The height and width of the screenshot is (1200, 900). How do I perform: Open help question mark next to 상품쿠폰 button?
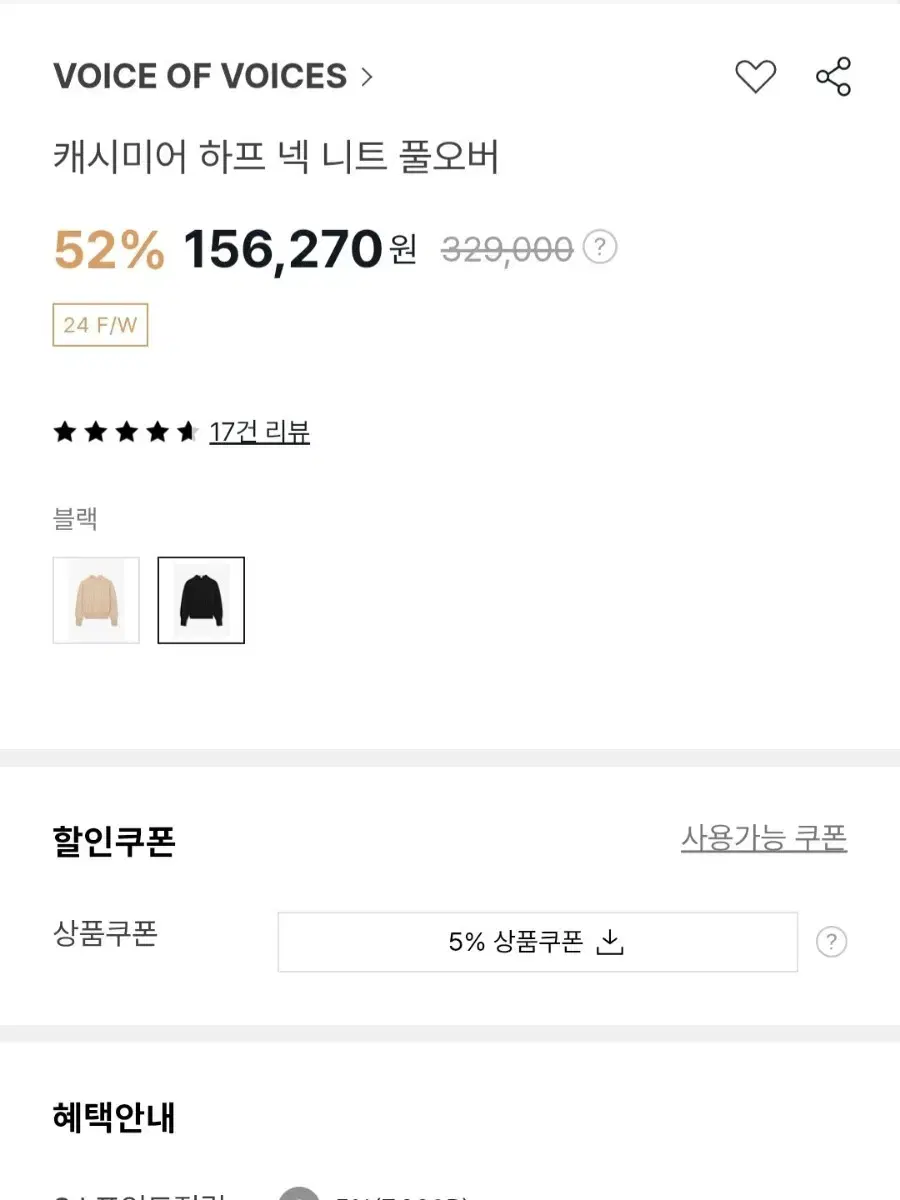click(x=831, y=942)
